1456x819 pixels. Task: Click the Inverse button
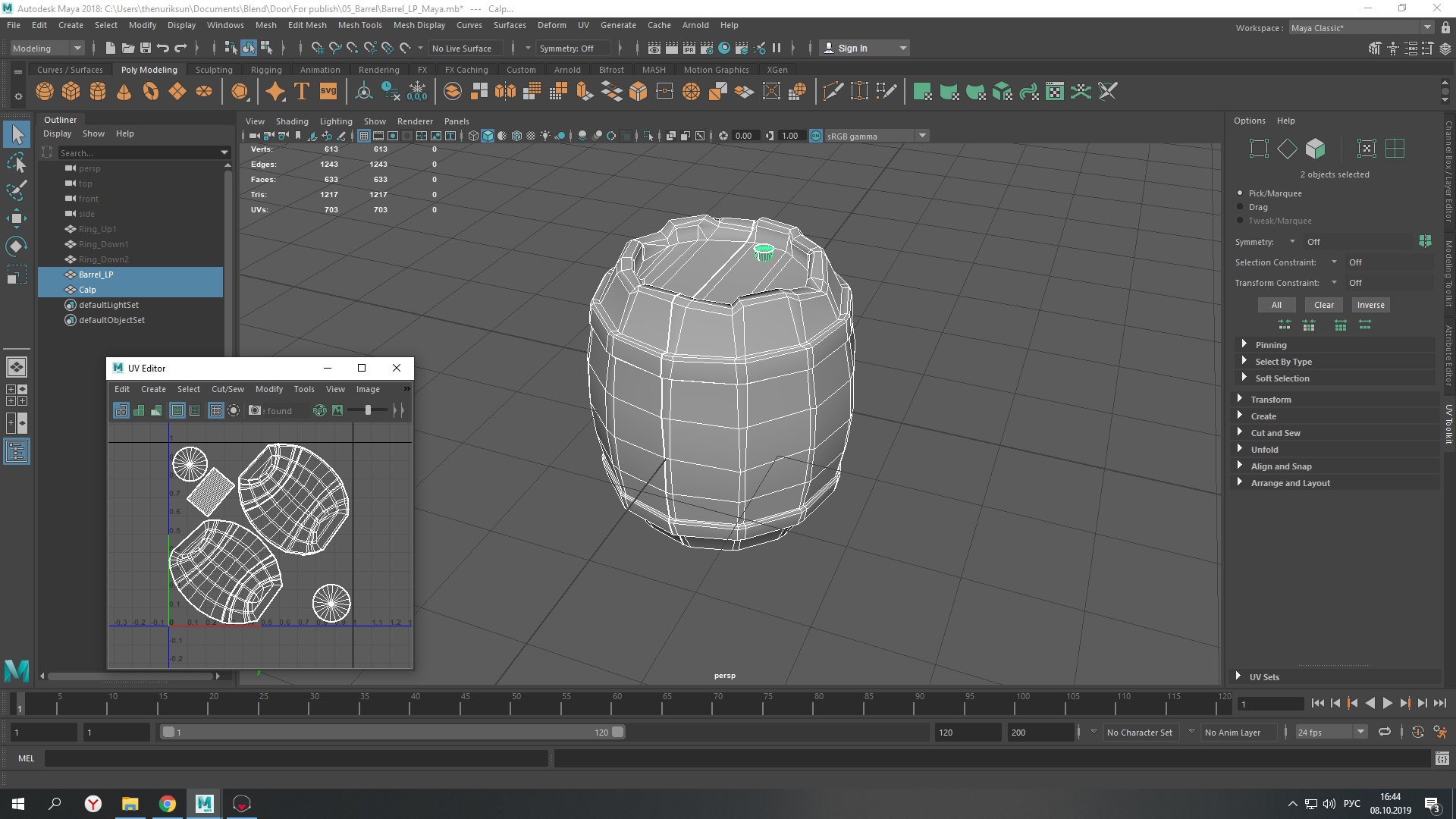pos(1370,305)
